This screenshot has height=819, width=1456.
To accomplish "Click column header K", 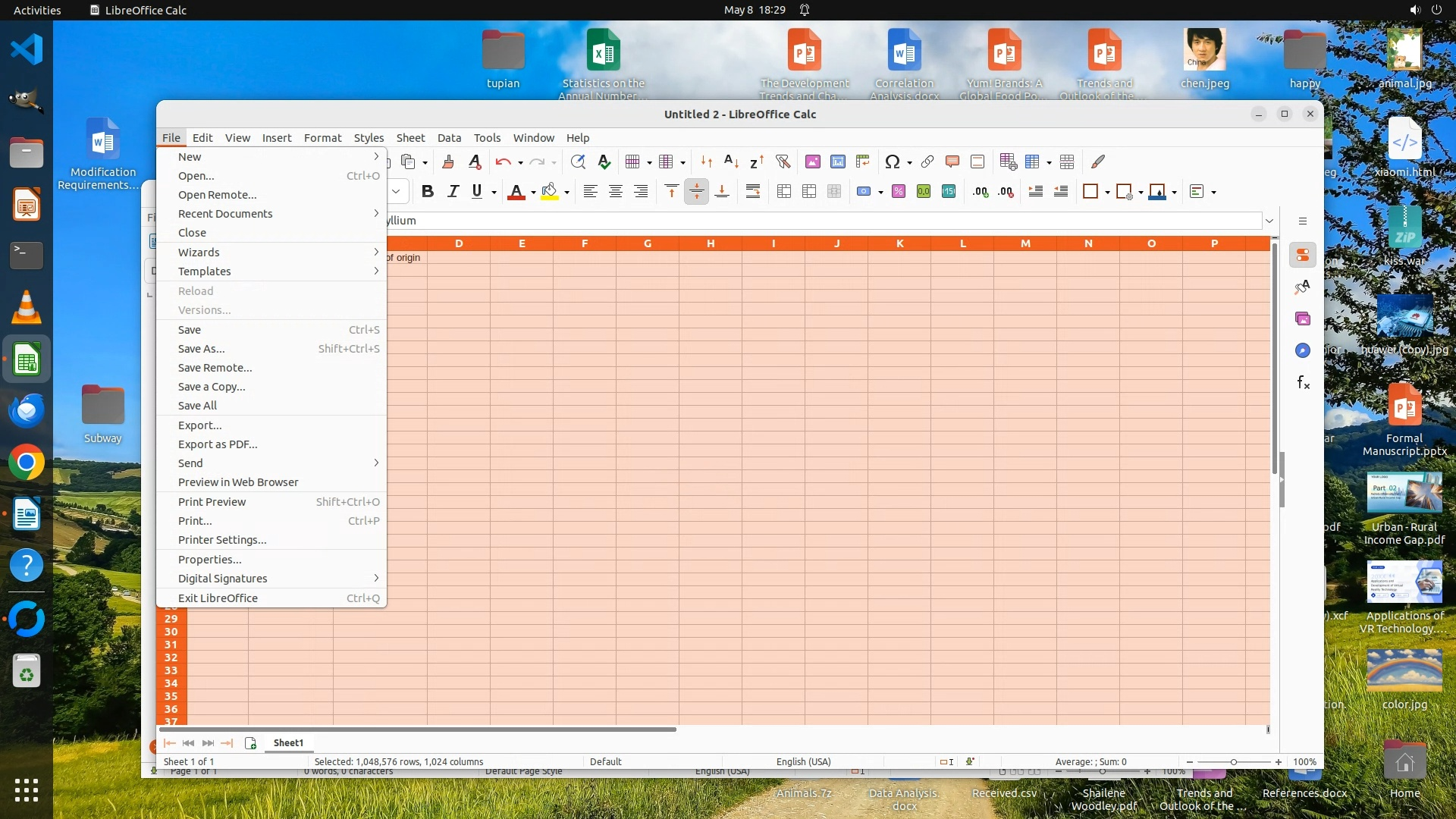I will coord(900,243).
